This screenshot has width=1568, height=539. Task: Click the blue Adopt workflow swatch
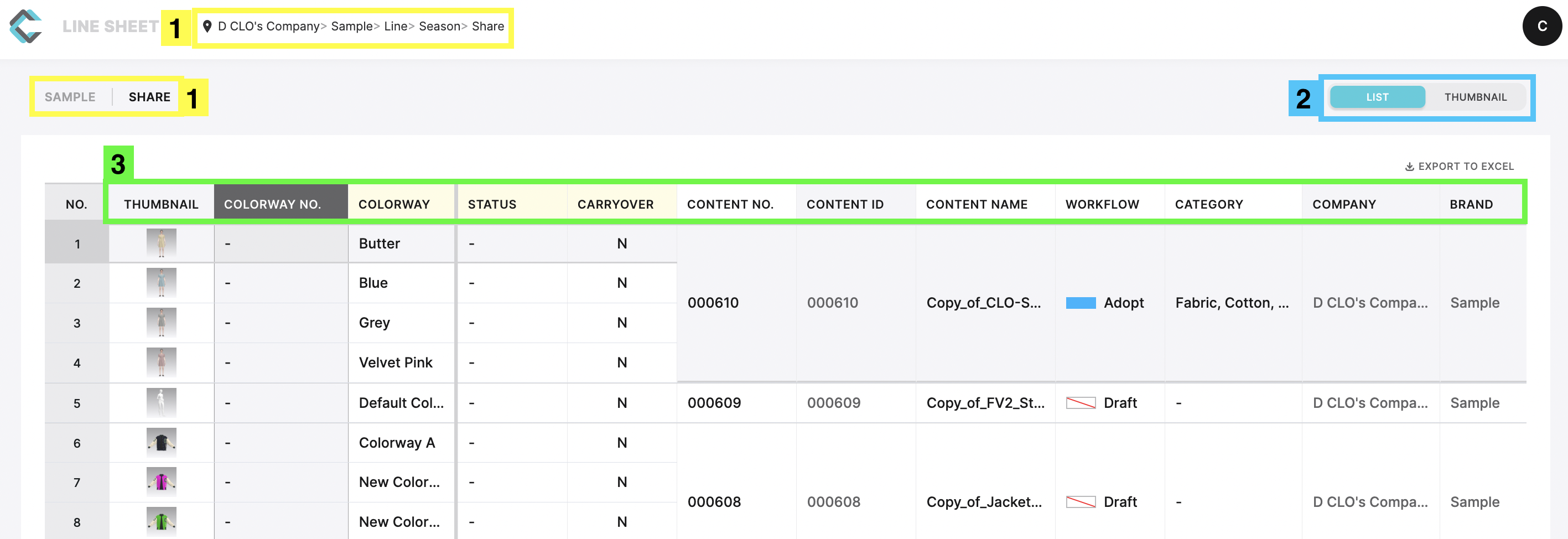coord(1081,303)
